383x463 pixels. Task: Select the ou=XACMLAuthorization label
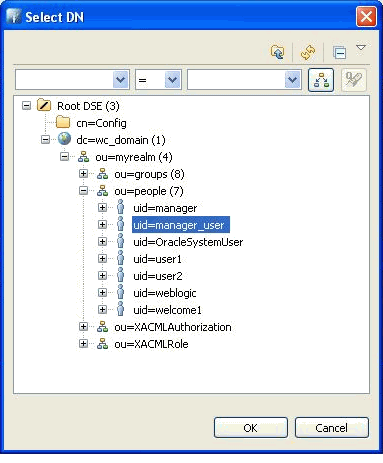point(173,327)
